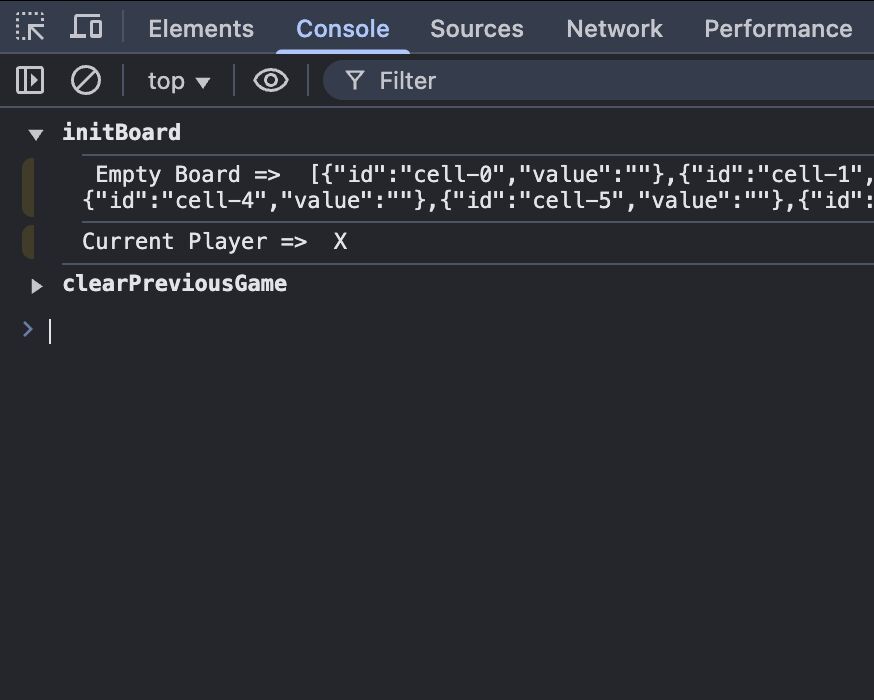Open the Network tab
This screenshot has height=700, width=874.
tap(614, 29)
